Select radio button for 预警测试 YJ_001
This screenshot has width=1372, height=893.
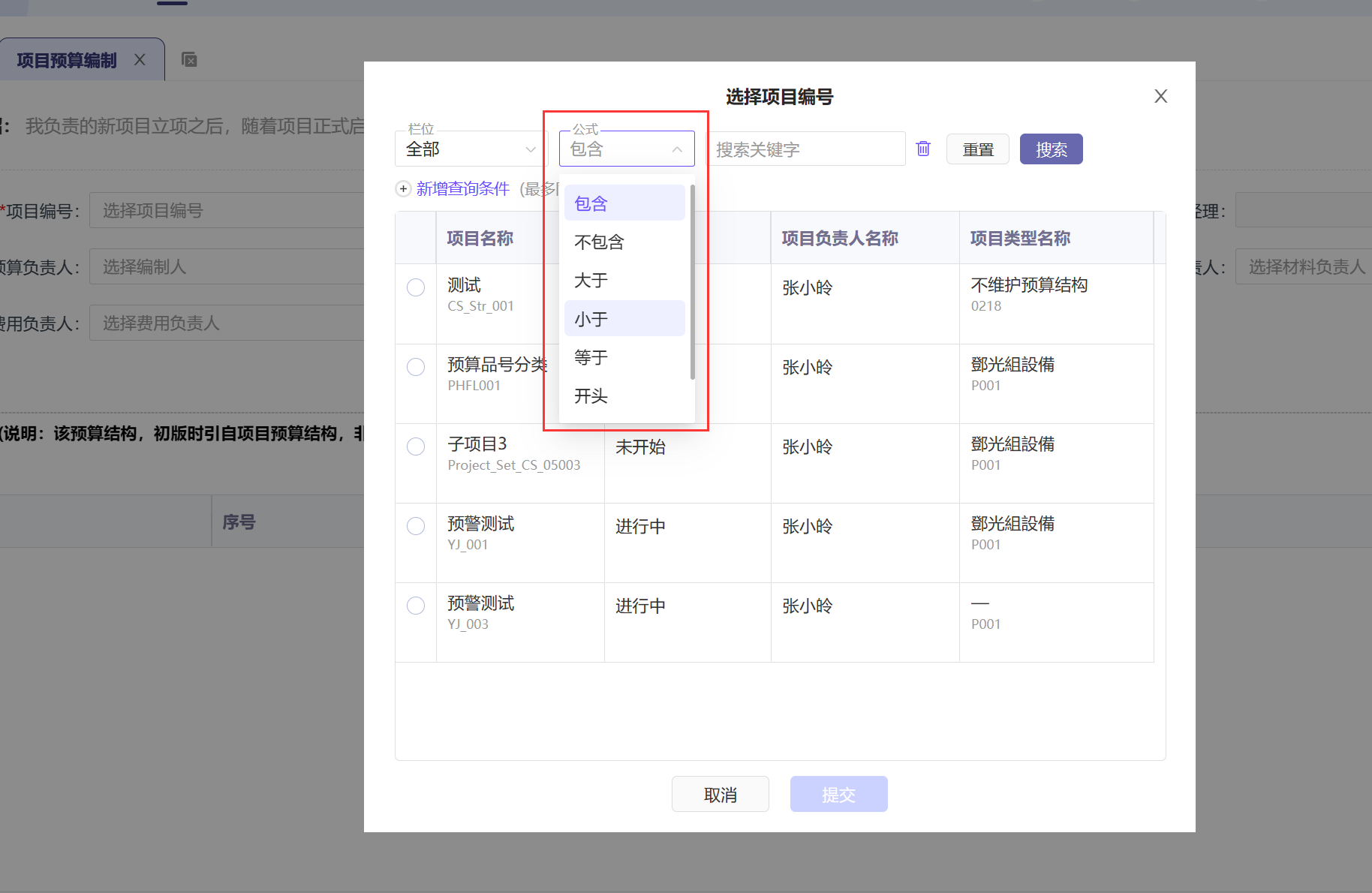tap(416, 526)
